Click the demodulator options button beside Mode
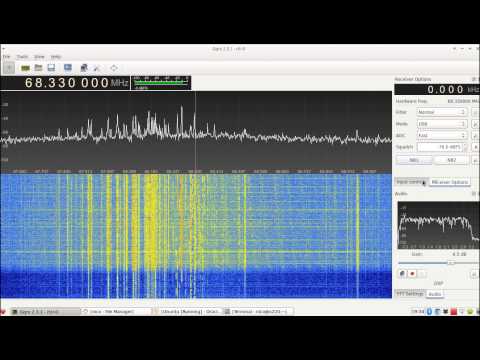The image size is (480, 360). click(475, 124)
